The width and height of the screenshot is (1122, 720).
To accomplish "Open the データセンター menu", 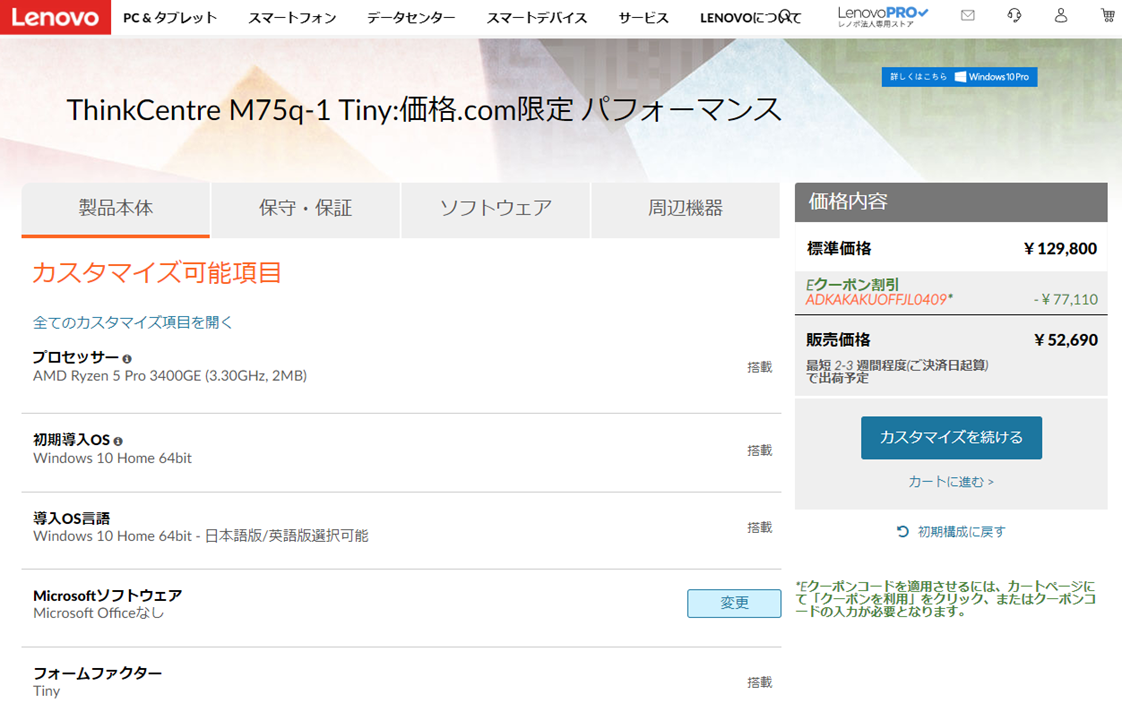I will pos(411,18).
